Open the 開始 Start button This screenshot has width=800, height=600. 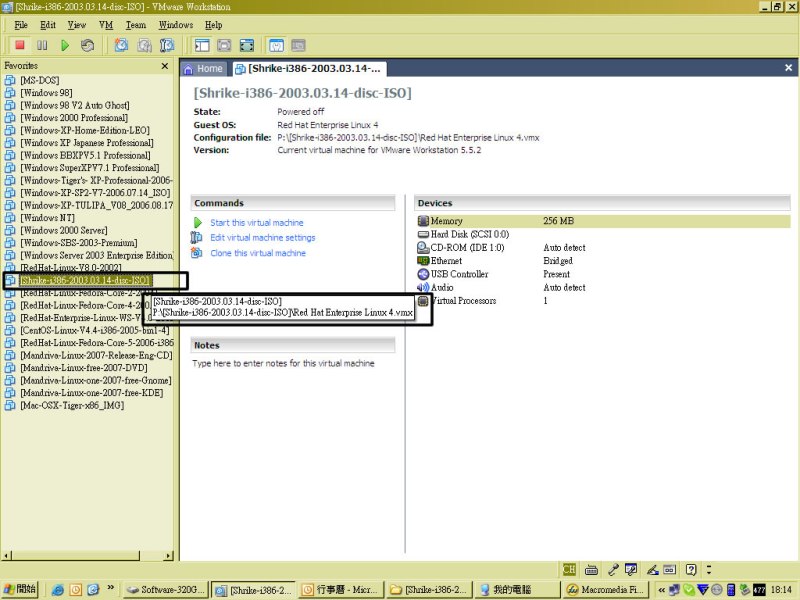(19, 589)
